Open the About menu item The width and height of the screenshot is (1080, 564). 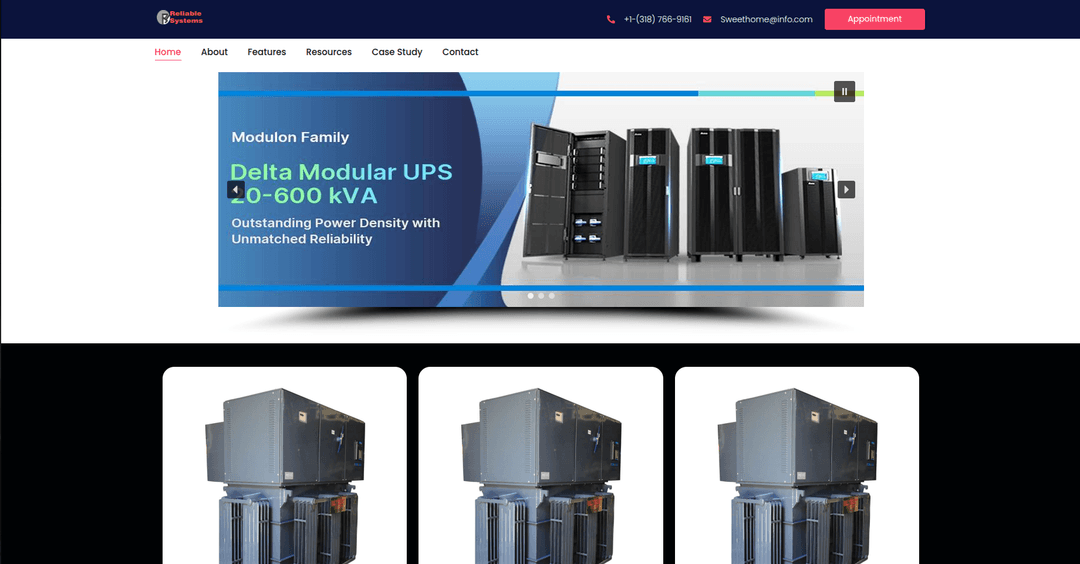tap(214, 52)
